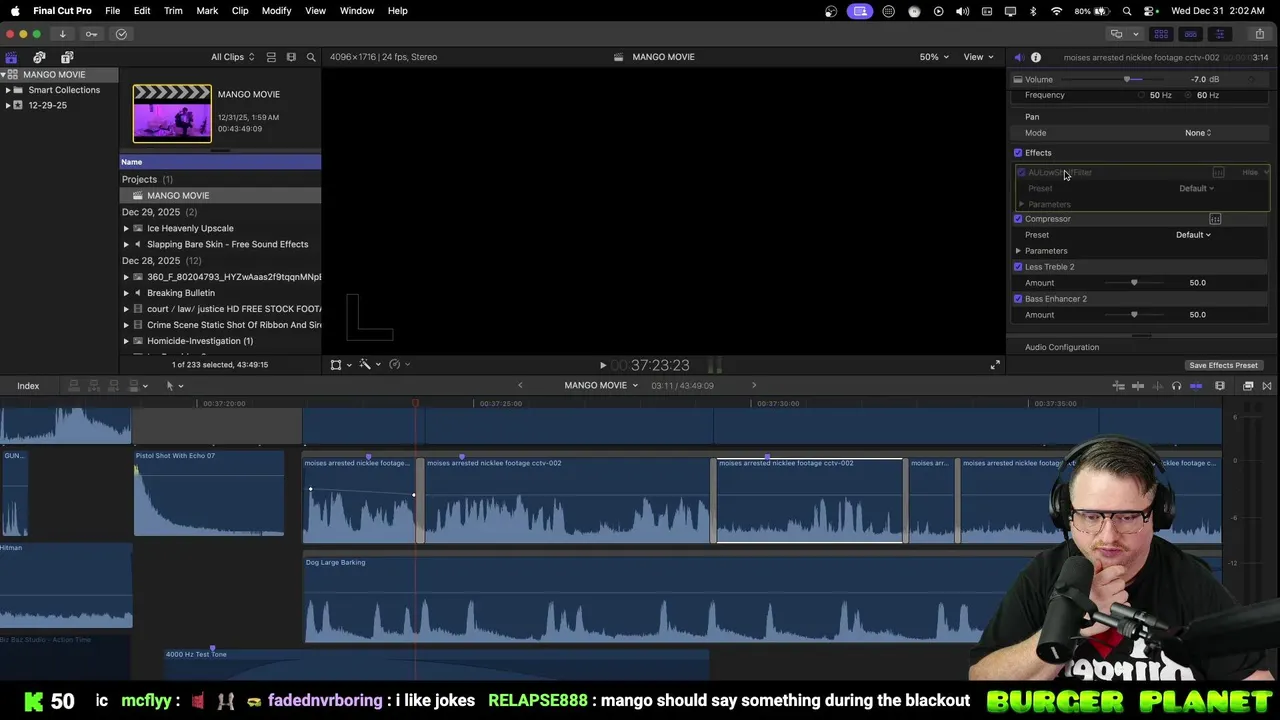Open Titles and Generators sidebar icon
Screen dimensions: 1280x720
[67, 57]
